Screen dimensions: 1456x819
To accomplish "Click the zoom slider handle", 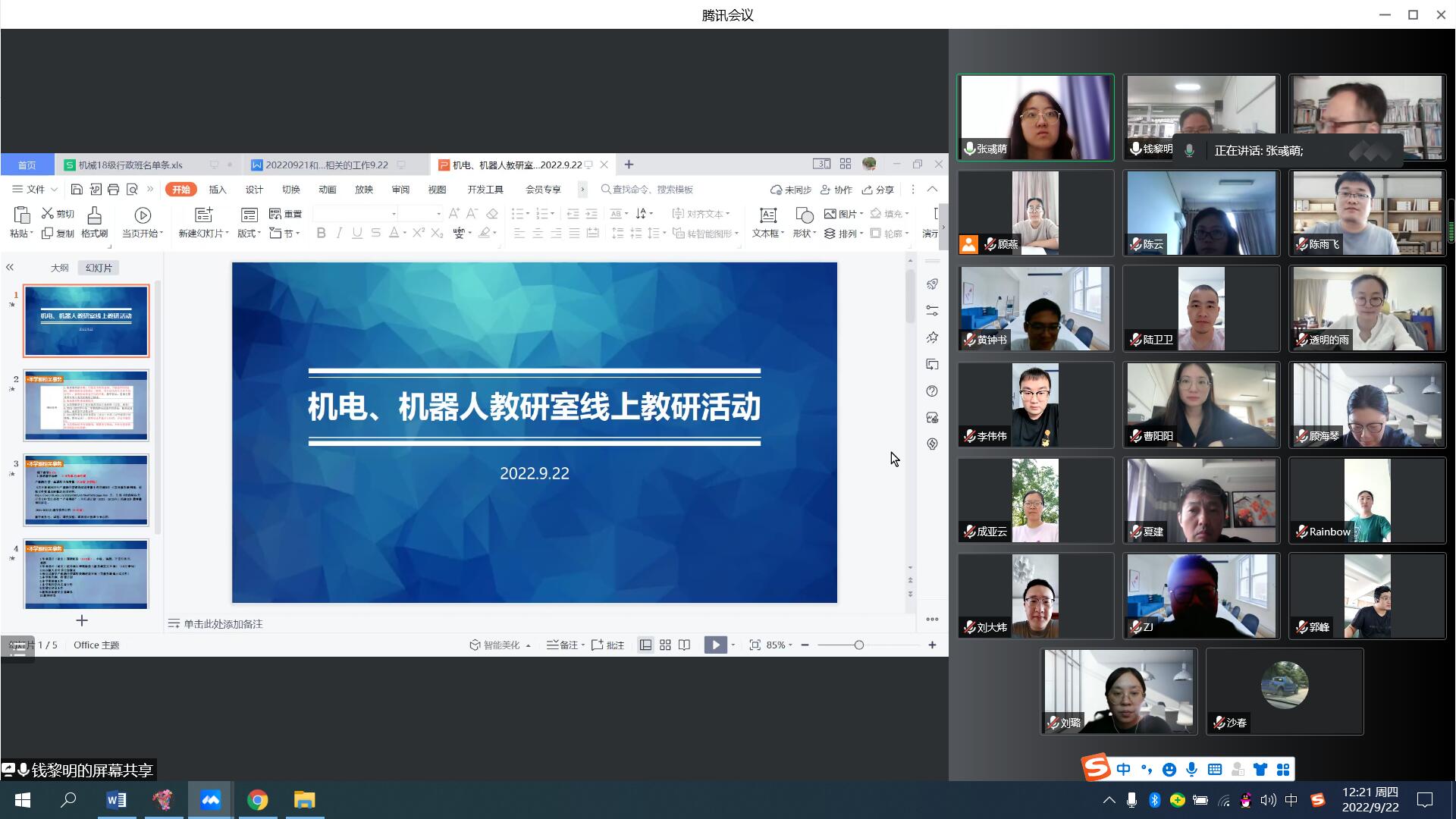I will tap(858, 645).
